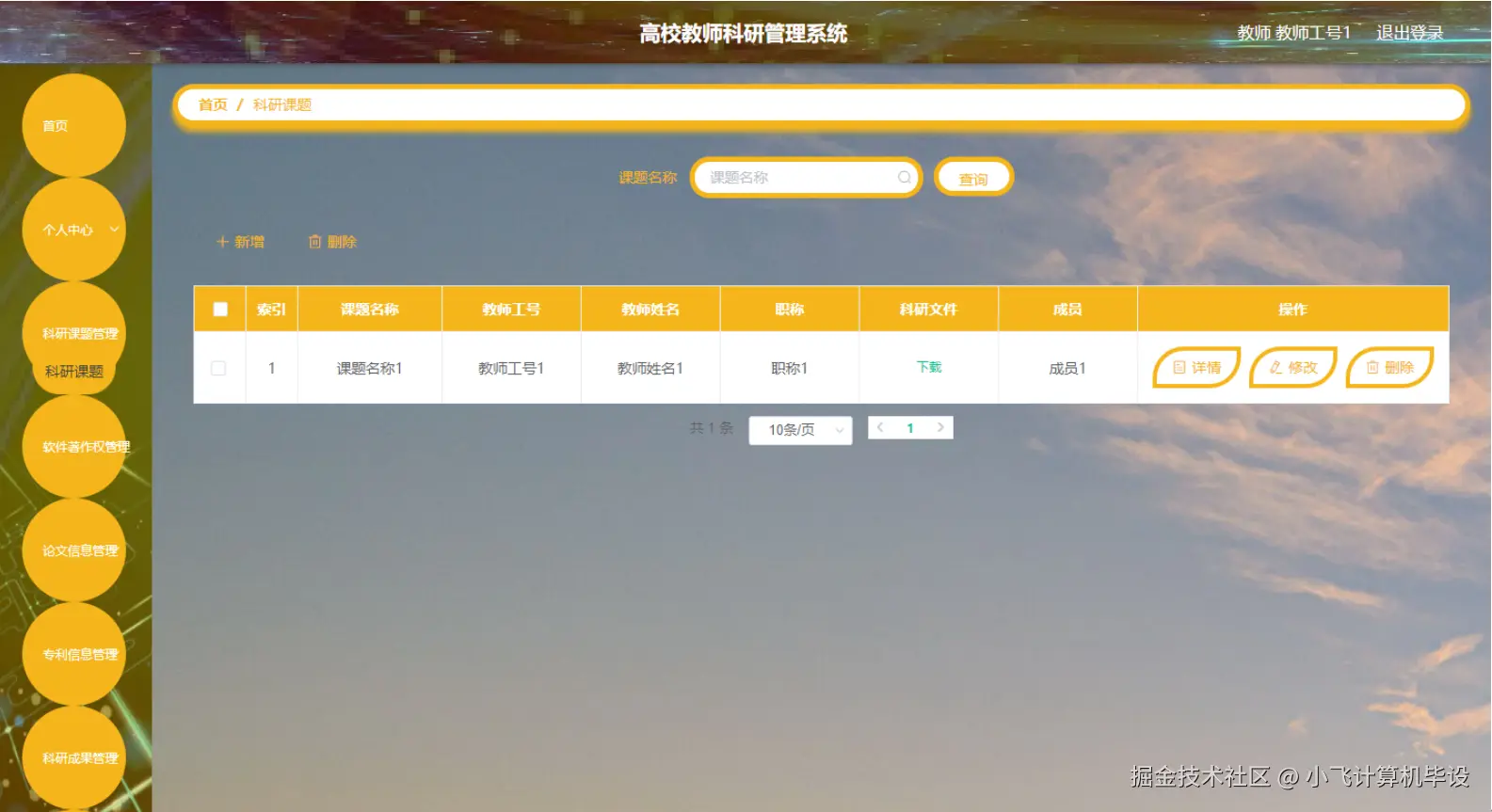
Task: Open 软件著作权管理 sidebar menu
Action: (x=73, y=447)
